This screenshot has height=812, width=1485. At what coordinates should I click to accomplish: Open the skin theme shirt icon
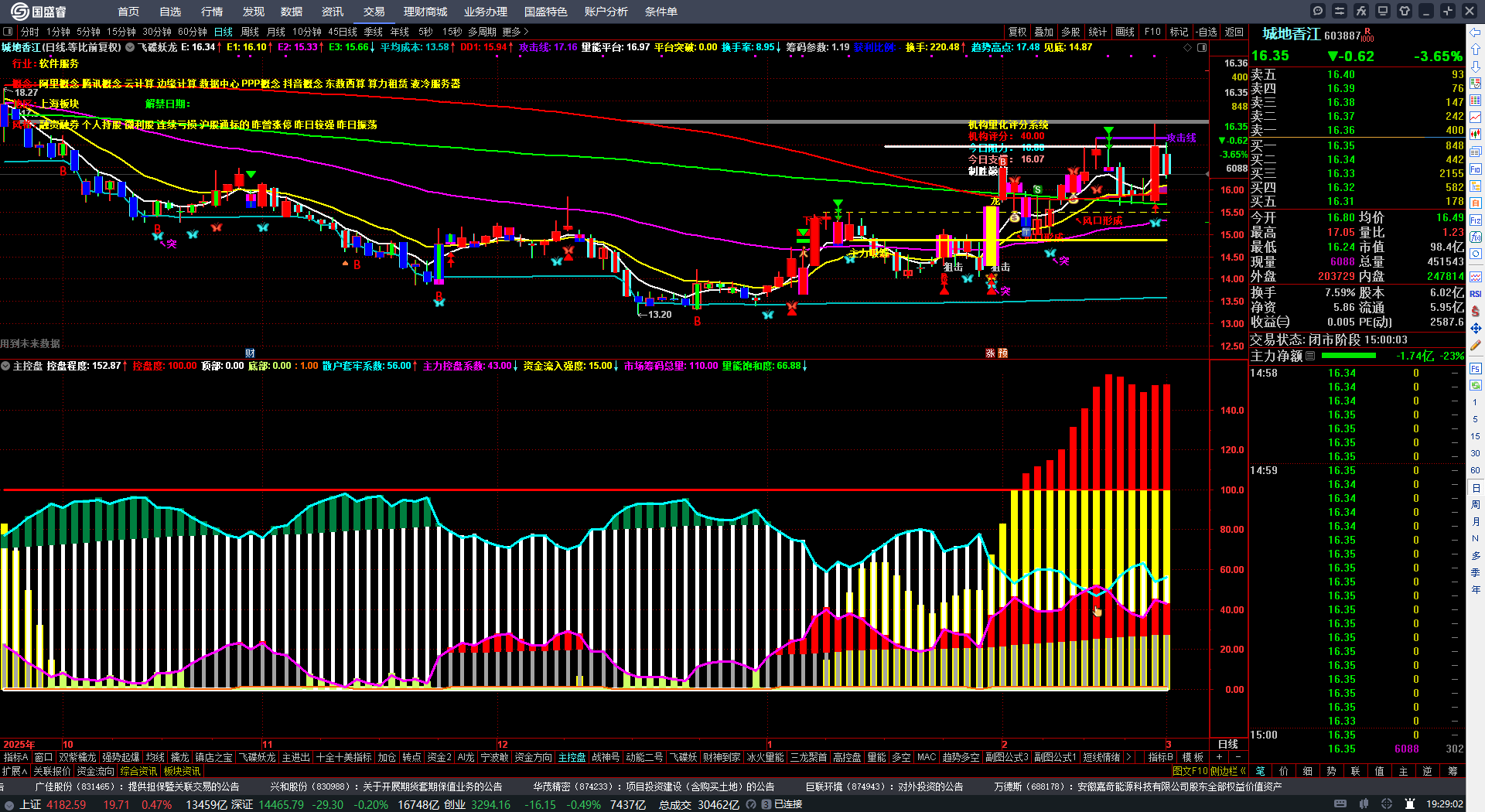(x=1405, y=11)
